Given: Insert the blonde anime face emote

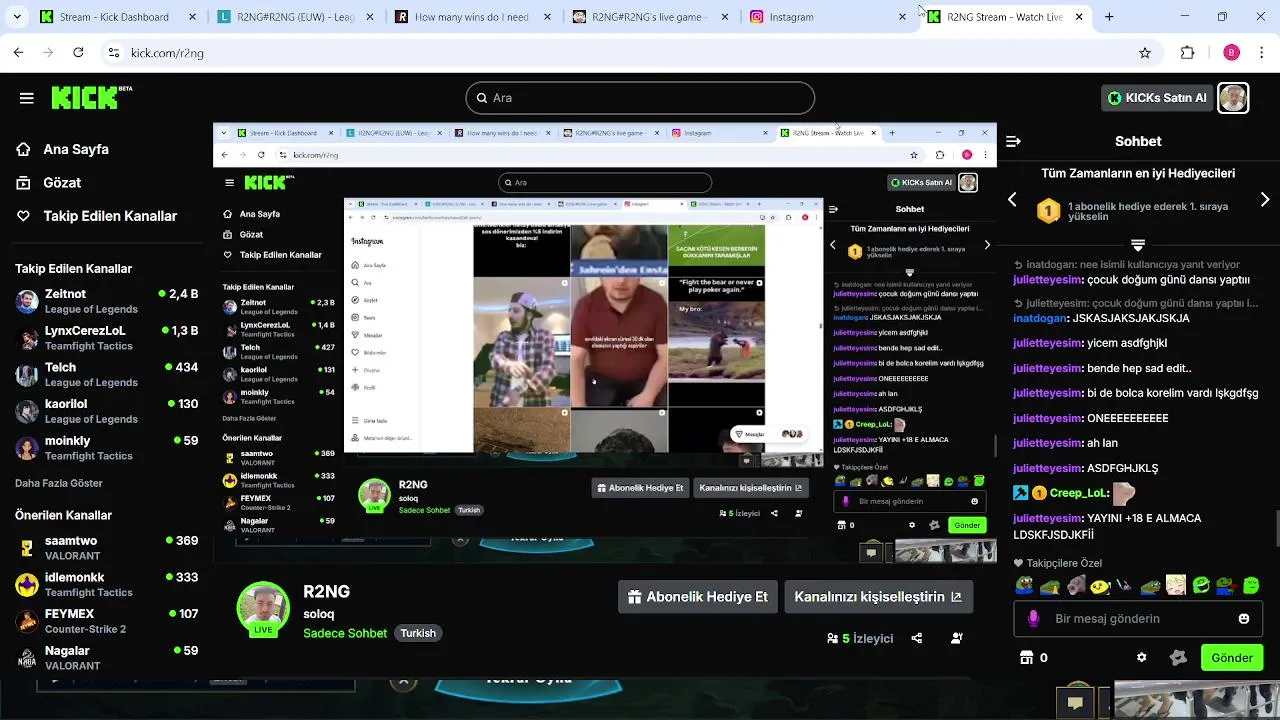Looking at the screenshot, I should [1175, 585].
